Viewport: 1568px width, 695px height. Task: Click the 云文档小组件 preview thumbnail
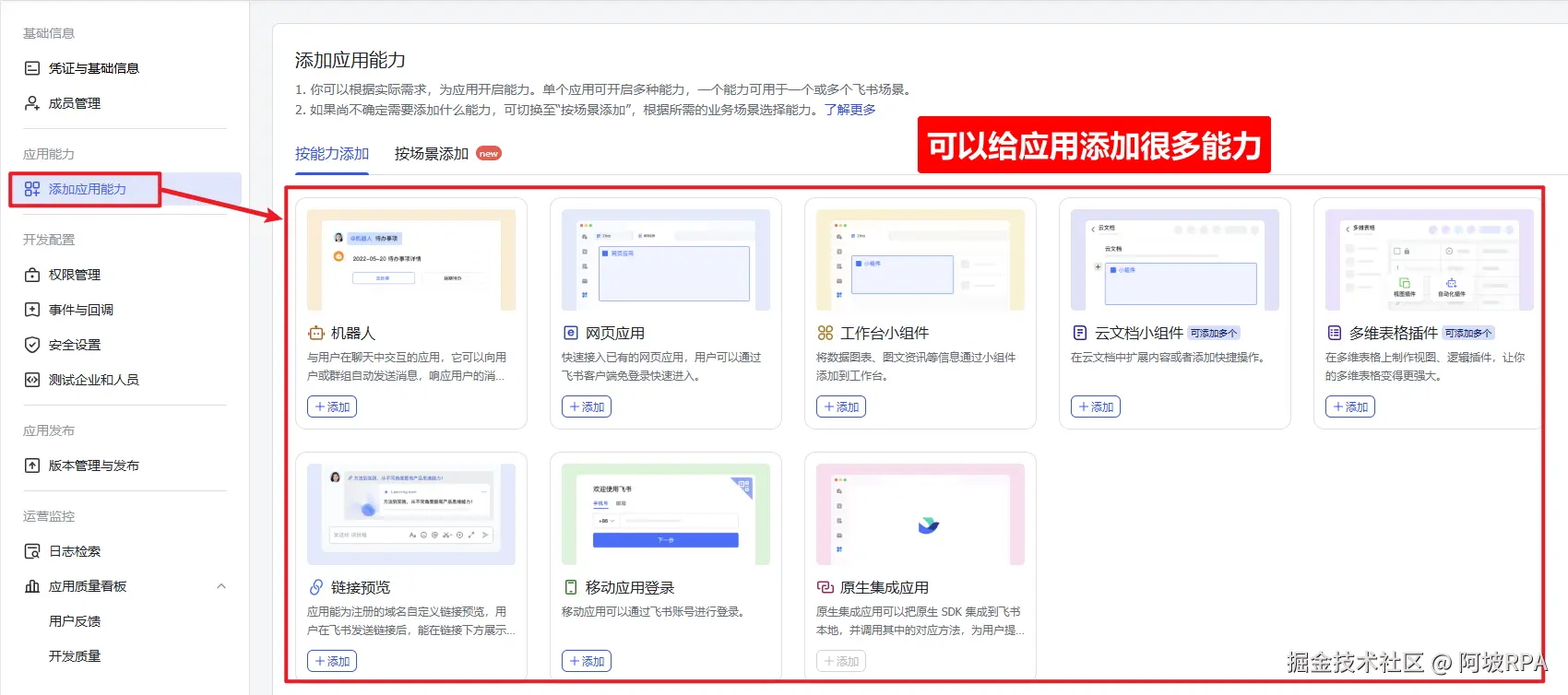1175,260
